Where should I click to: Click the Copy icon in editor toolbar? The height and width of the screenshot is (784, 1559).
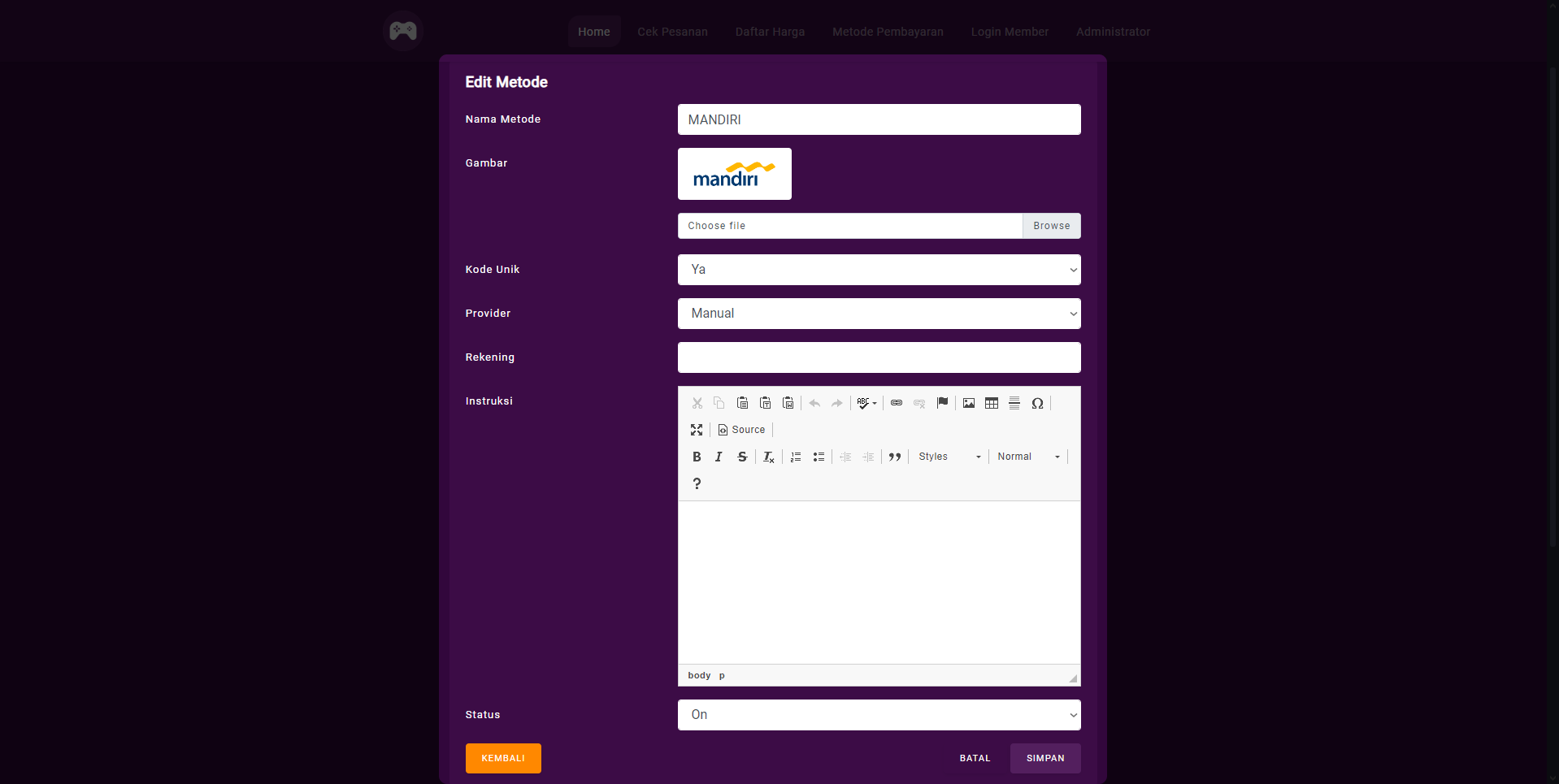[719, 403]
